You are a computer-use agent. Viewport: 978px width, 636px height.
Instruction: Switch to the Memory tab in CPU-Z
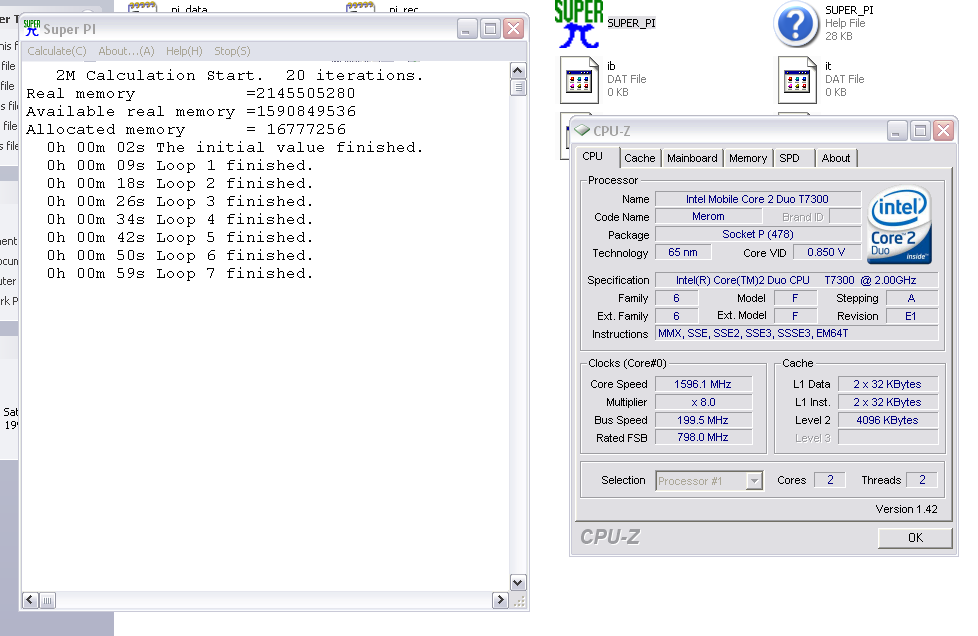point(748,158)
